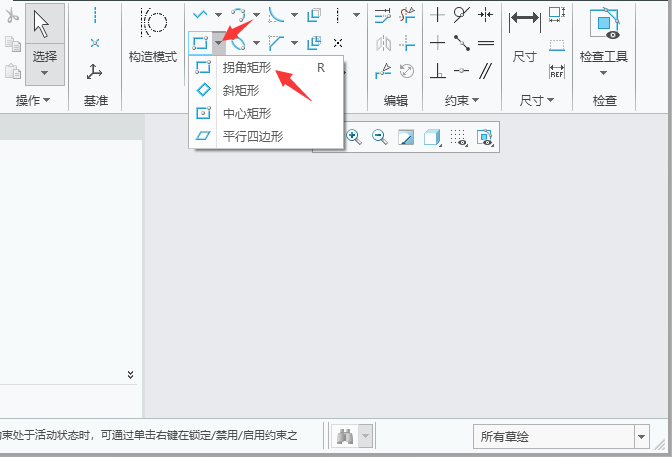Image resolution: width=672 pixels, height=457 pixels.
Task: Click Zoom In on graphics toolbar
Action: (x=354, y=137)
